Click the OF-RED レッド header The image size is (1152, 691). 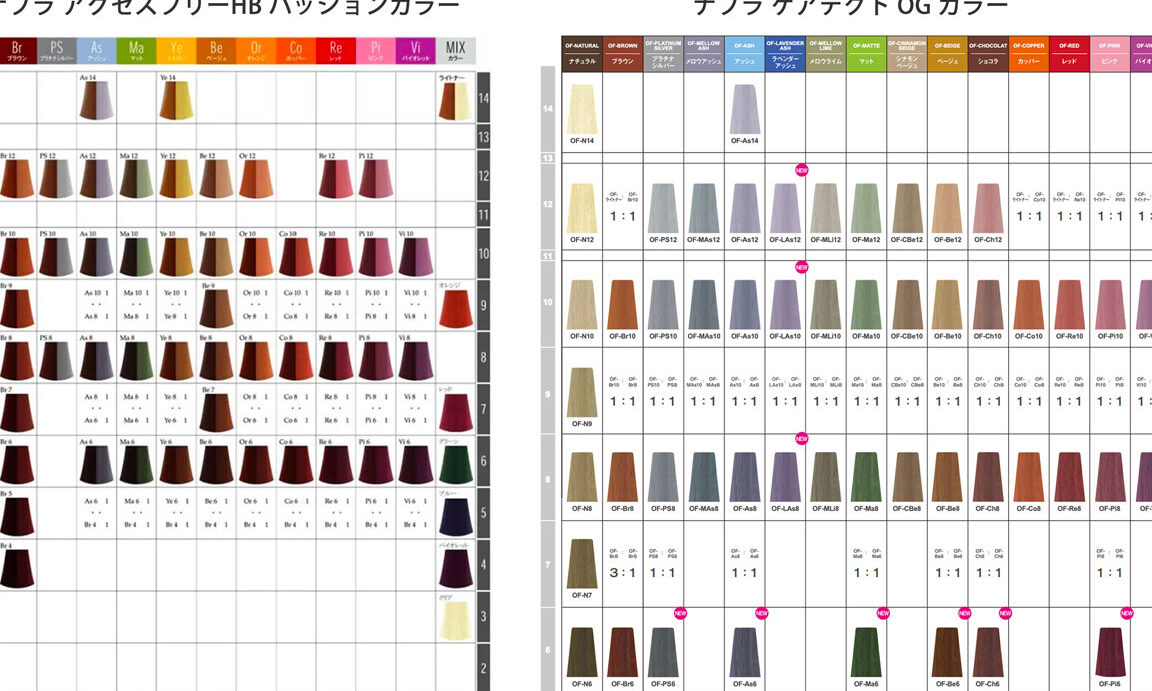[1069, 53]
